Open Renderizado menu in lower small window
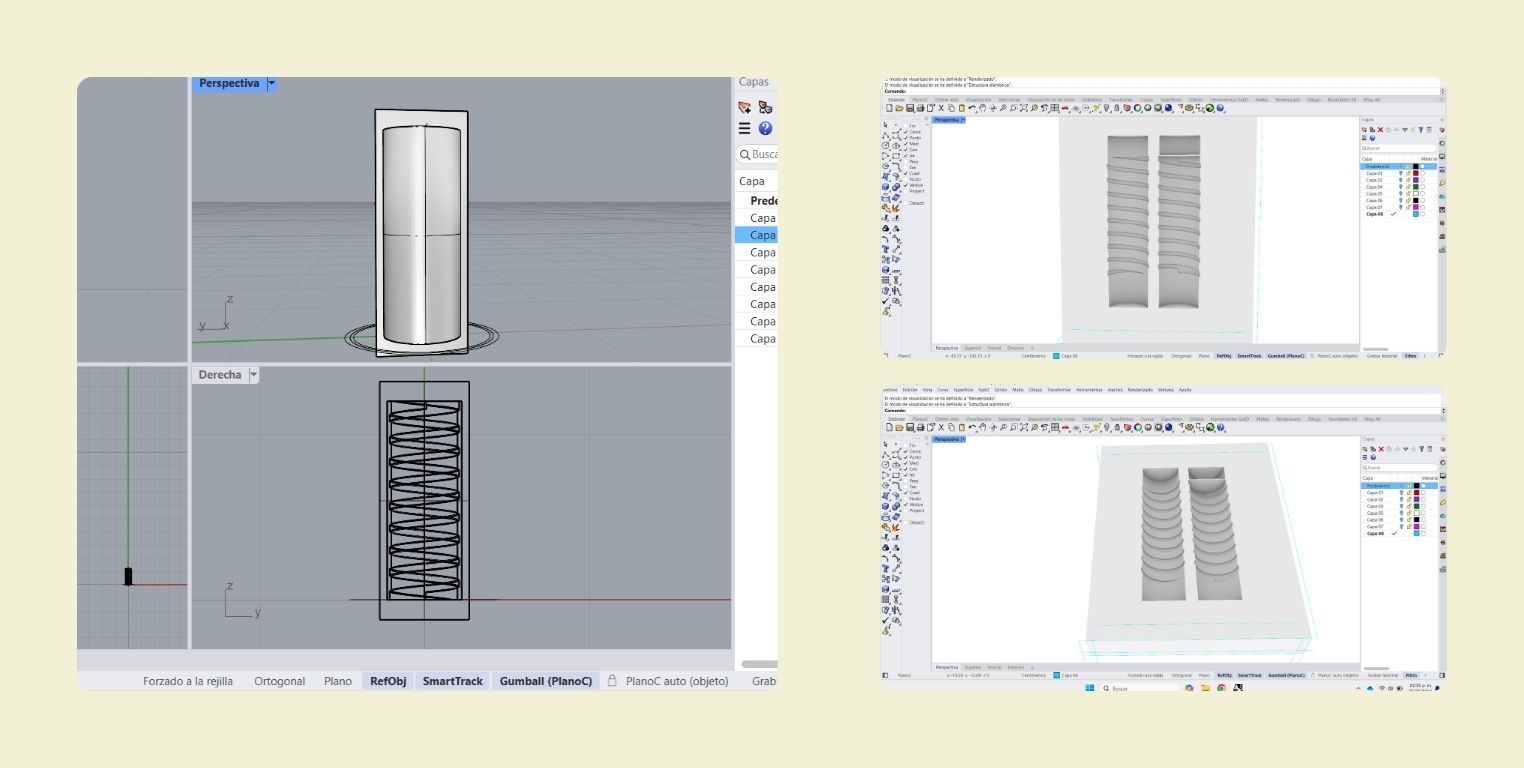1524x768 pixels. 1140,390
